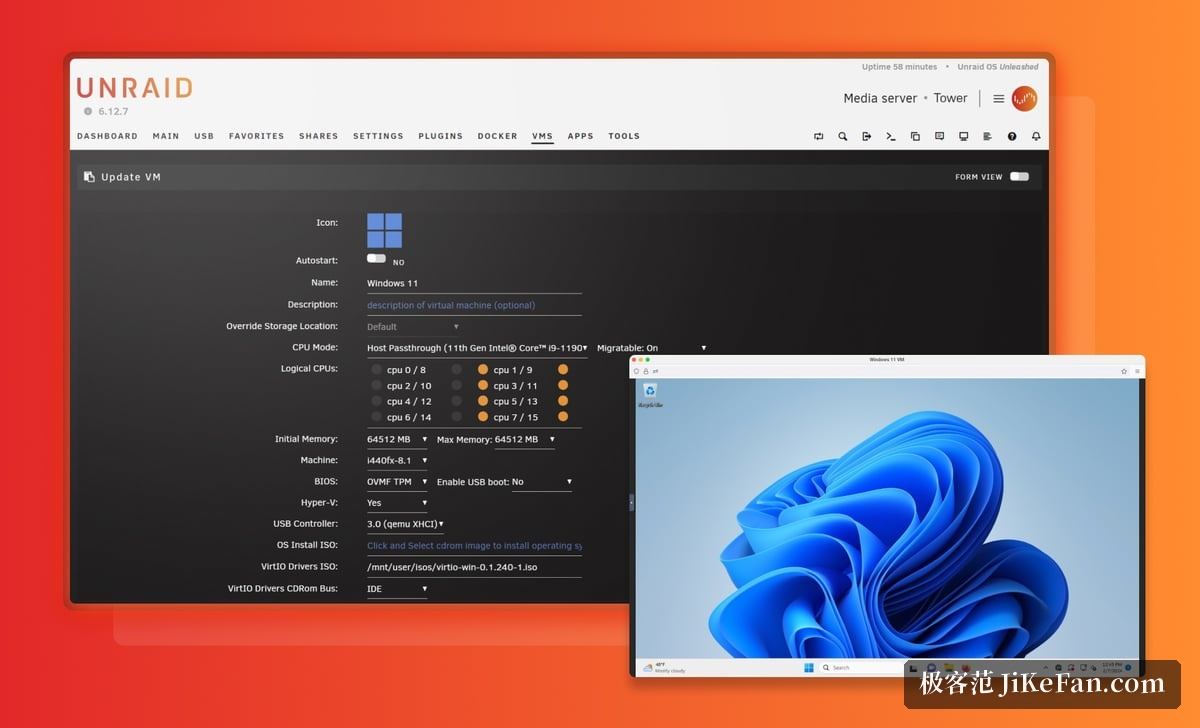Open the Enable USB boot dropdown
Image resolution: width=1200 pixels, height=728 pixels.
point(542,482)
